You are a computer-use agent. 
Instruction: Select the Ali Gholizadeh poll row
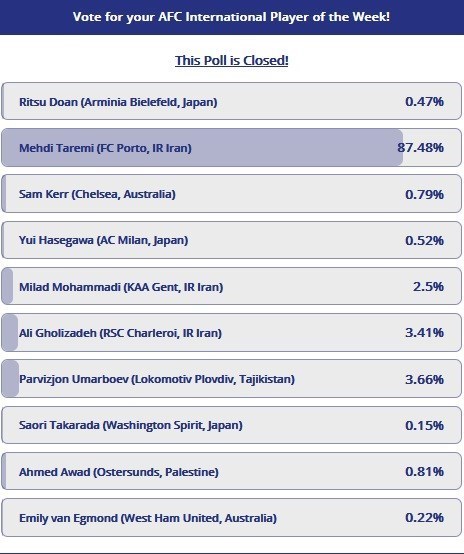pos(231,332)
